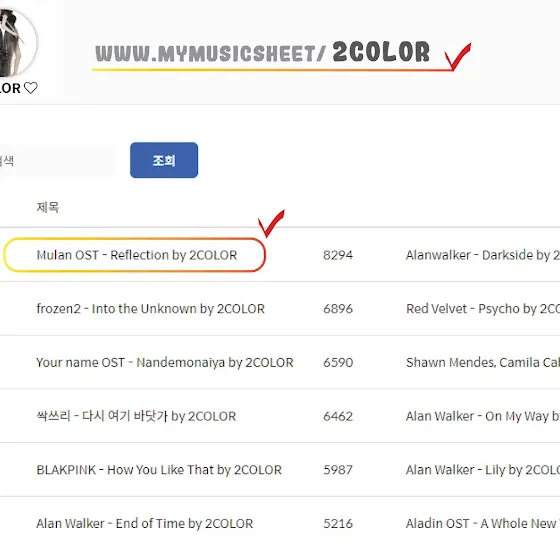Click view count 6462
The width and height of the screenshot is (560, 560).
tap(338, 416)
